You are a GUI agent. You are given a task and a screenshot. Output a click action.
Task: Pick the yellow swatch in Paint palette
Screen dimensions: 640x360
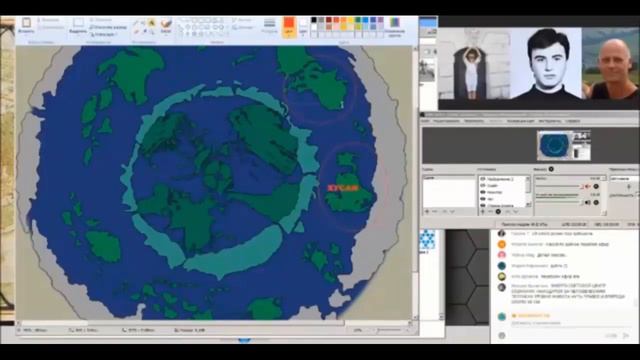(350, 20)
